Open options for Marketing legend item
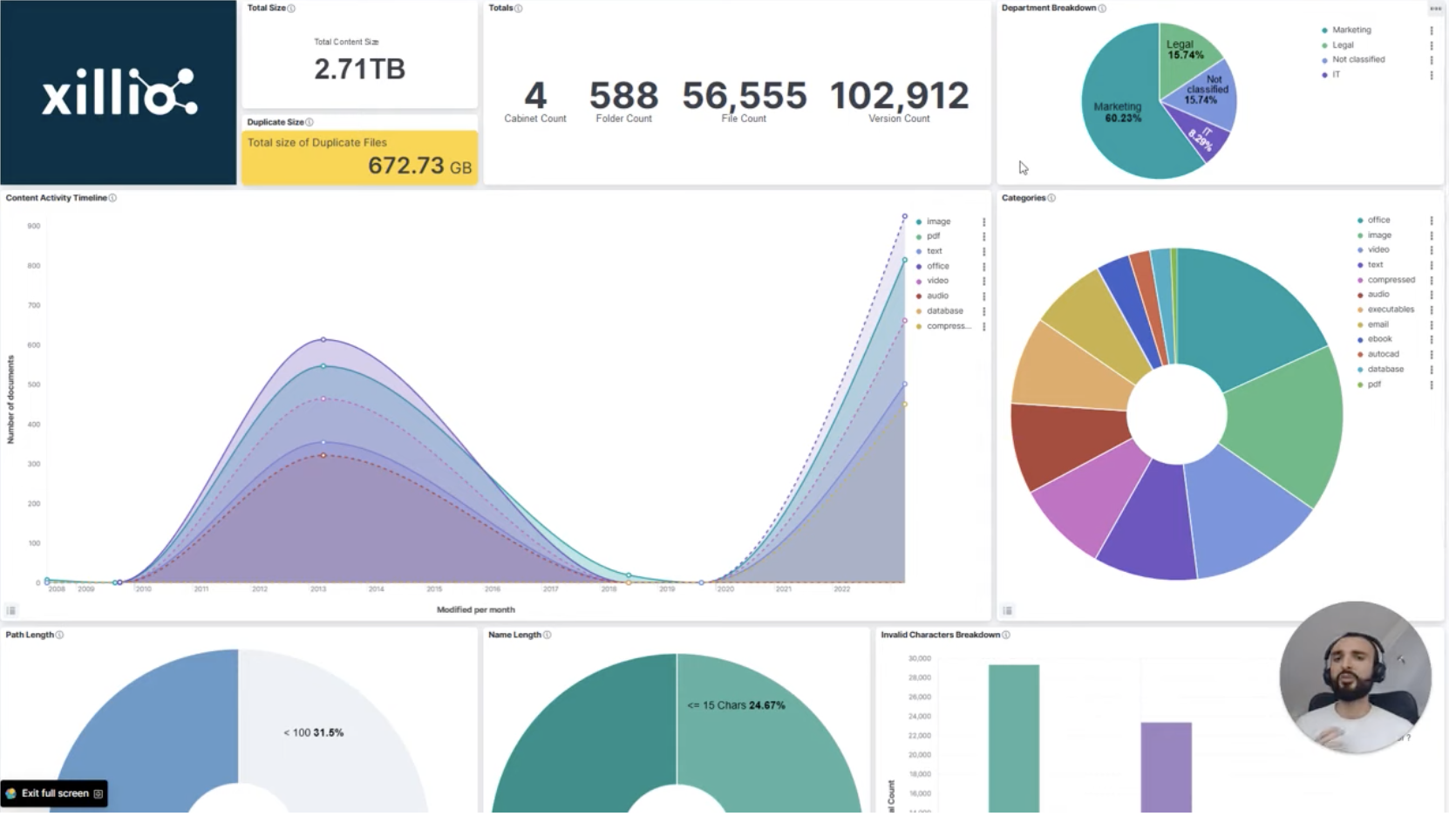The width and height of the screenshot is (1456, 830). click(1432, 31)
